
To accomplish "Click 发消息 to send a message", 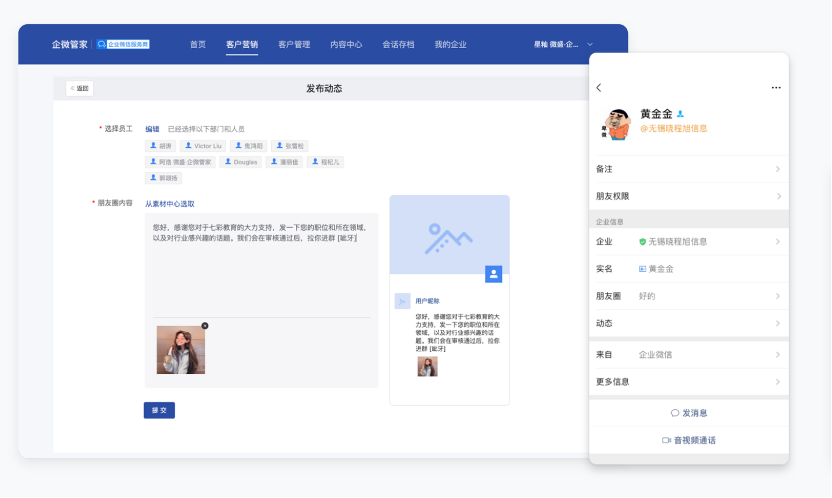I will click(x=689, y=412).
